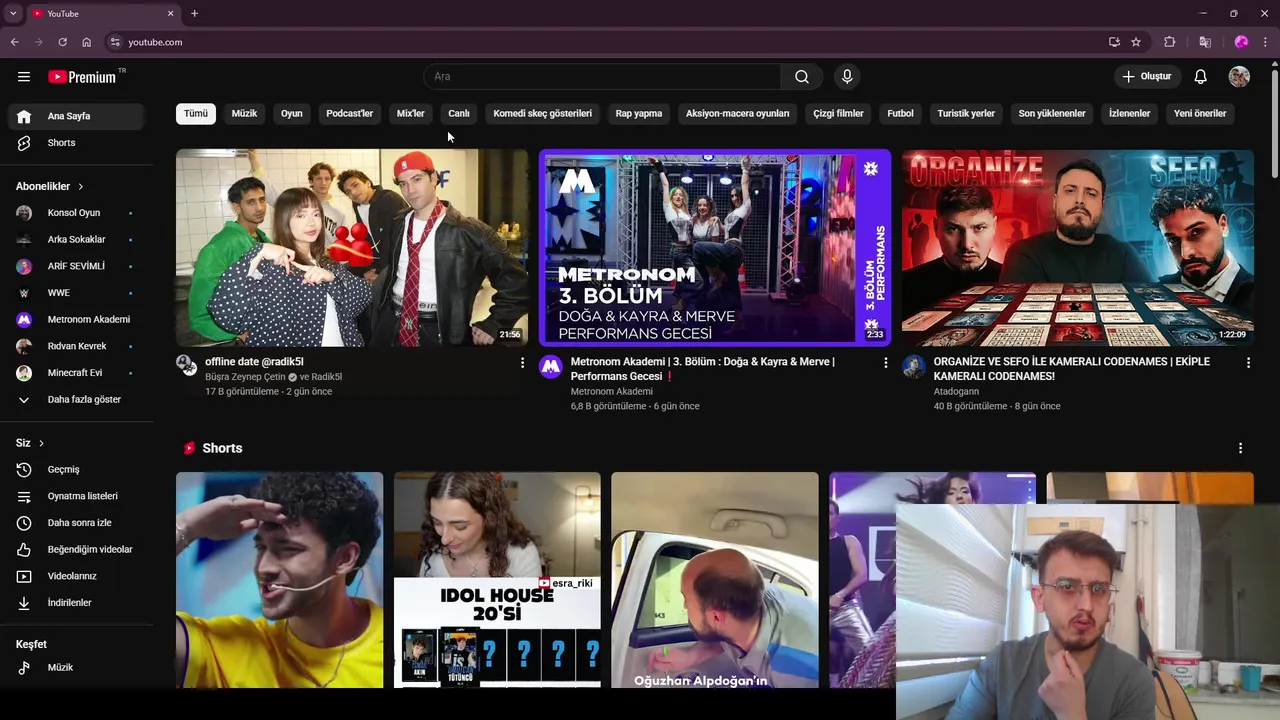Select Komedi skeç gösterileri chip

click(x=543, y=114)
